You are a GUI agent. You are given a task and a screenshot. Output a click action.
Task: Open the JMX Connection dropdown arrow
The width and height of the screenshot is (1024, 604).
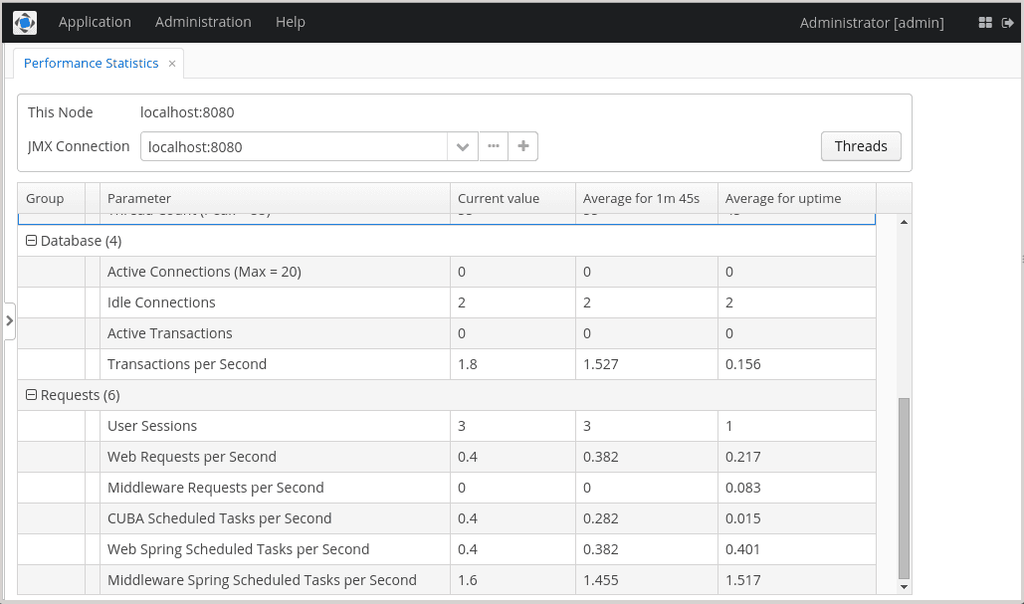tap(462, 146)
